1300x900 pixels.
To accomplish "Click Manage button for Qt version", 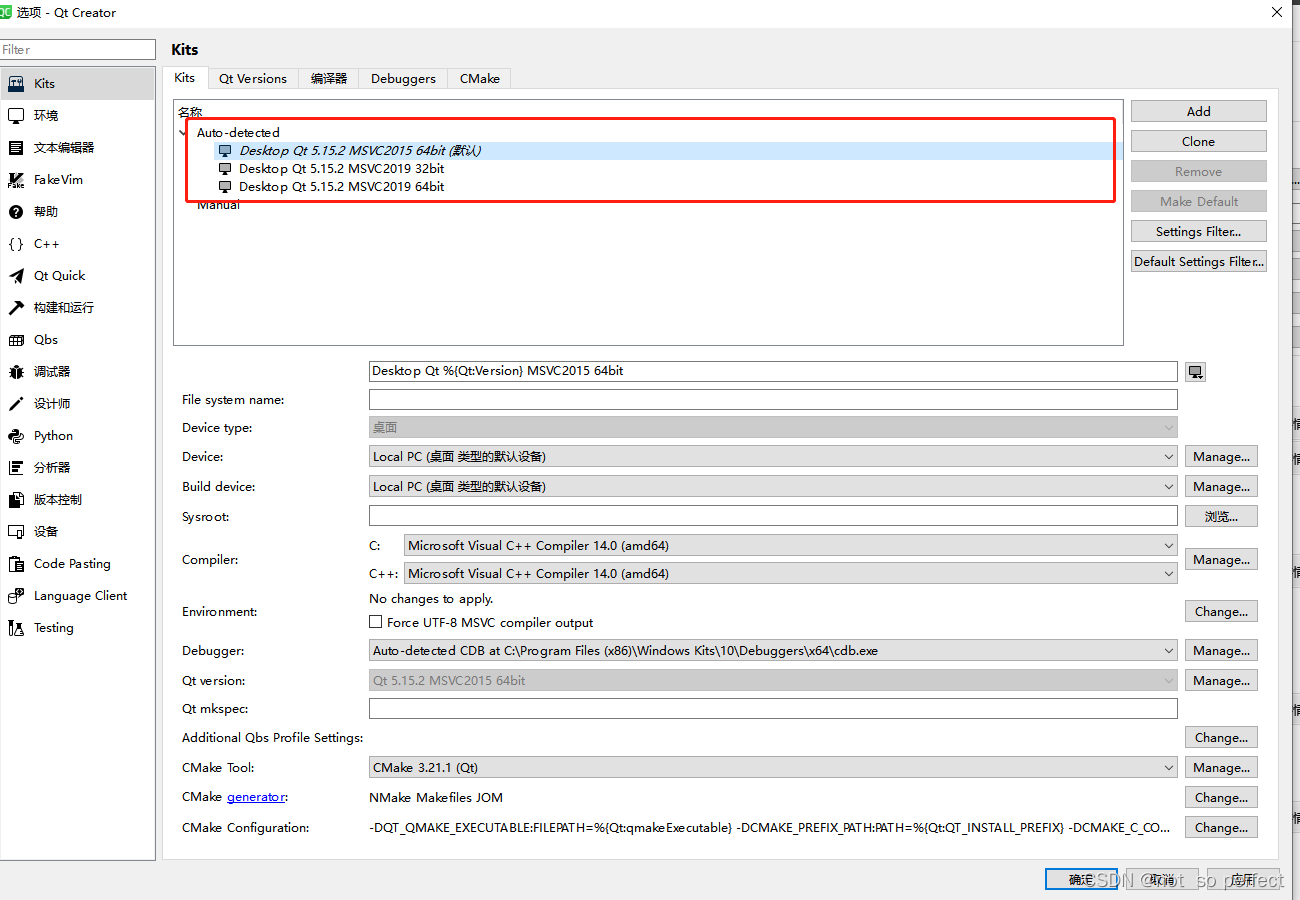I will (x=1221, y=680).
